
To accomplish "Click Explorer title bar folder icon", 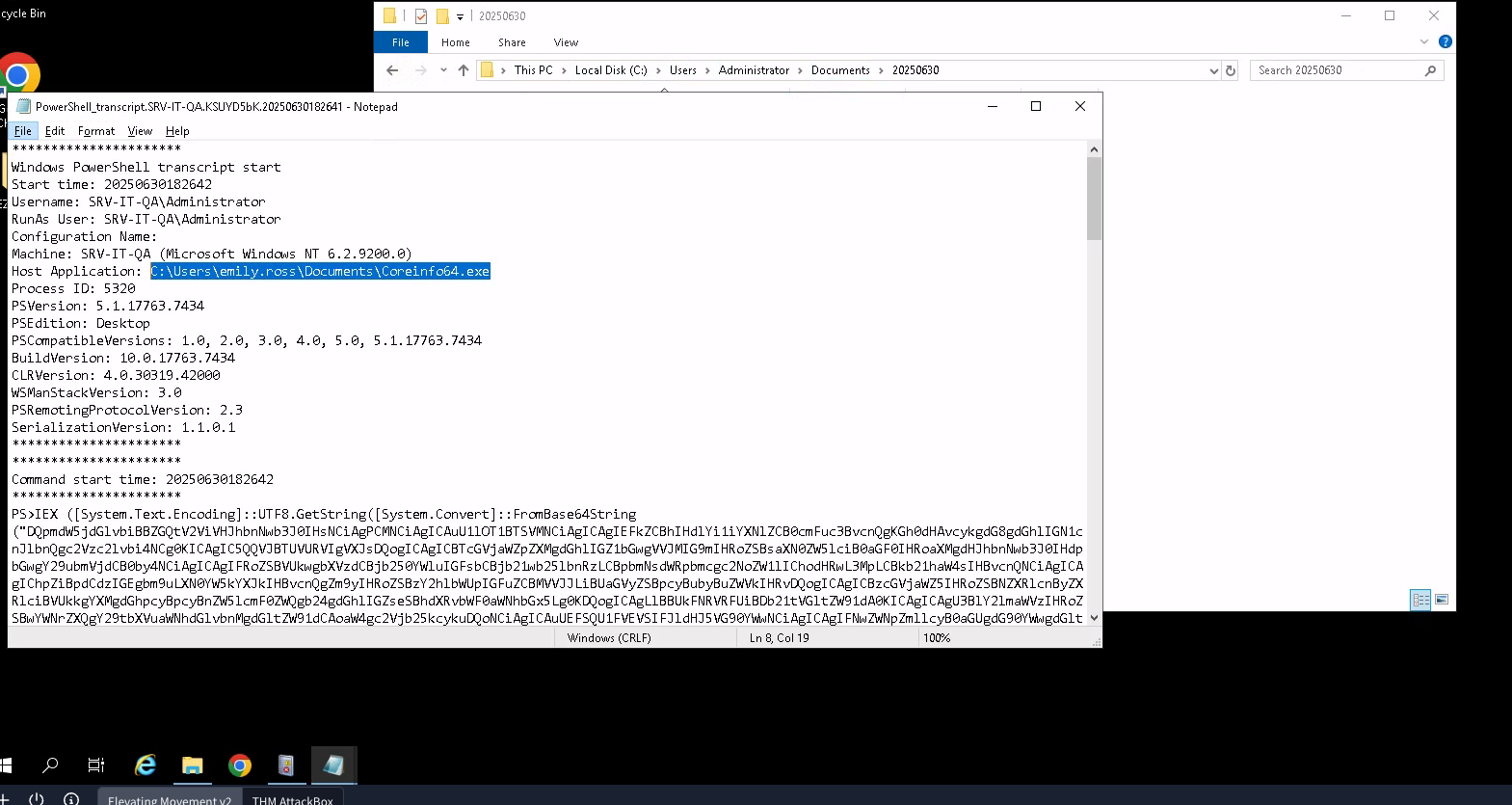I will (389, 15).
